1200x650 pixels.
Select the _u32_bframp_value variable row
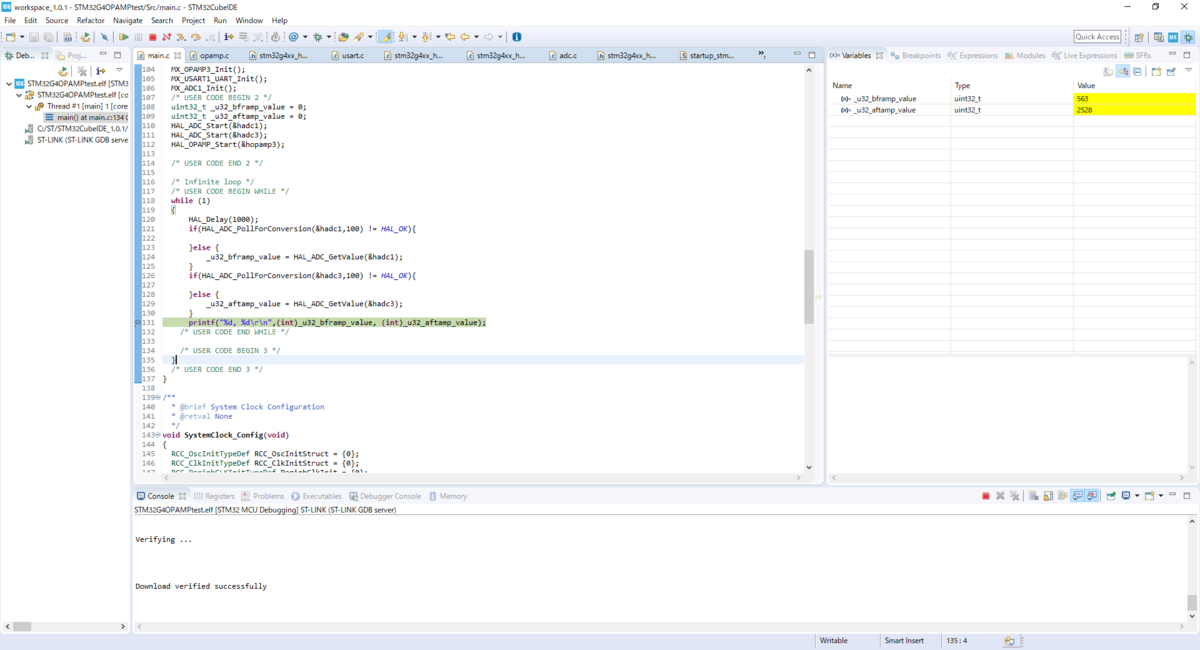1012,99
